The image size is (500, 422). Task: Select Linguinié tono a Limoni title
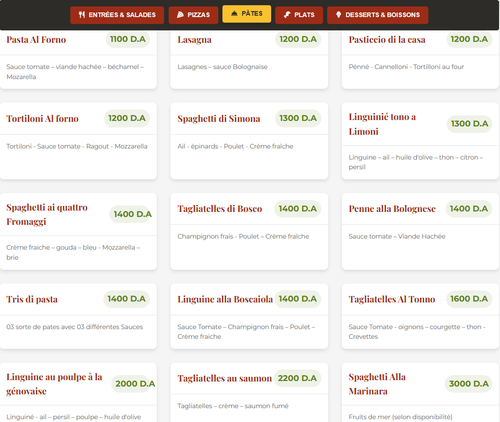click(382, 124)
